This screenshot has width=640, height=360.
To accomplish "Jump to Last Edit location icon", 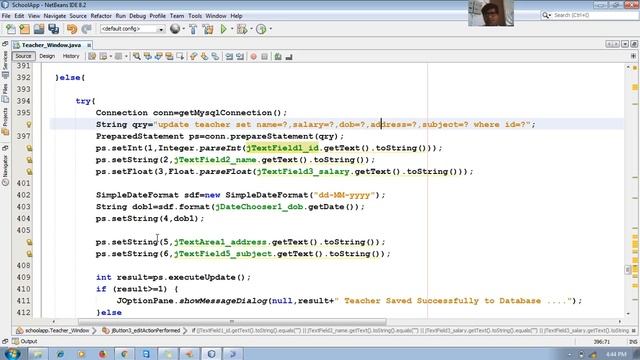I will tap(92, 56).
